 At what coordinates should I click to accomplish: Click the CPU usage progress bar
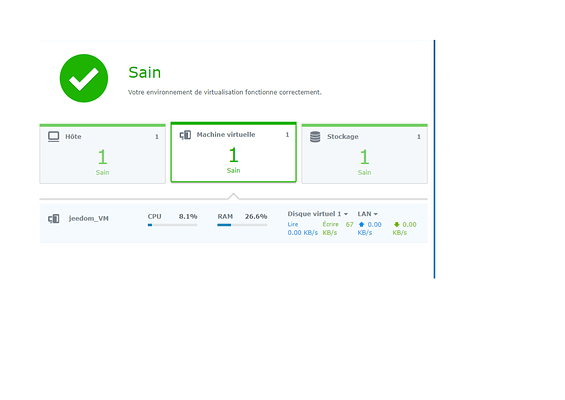coord(172,225)
